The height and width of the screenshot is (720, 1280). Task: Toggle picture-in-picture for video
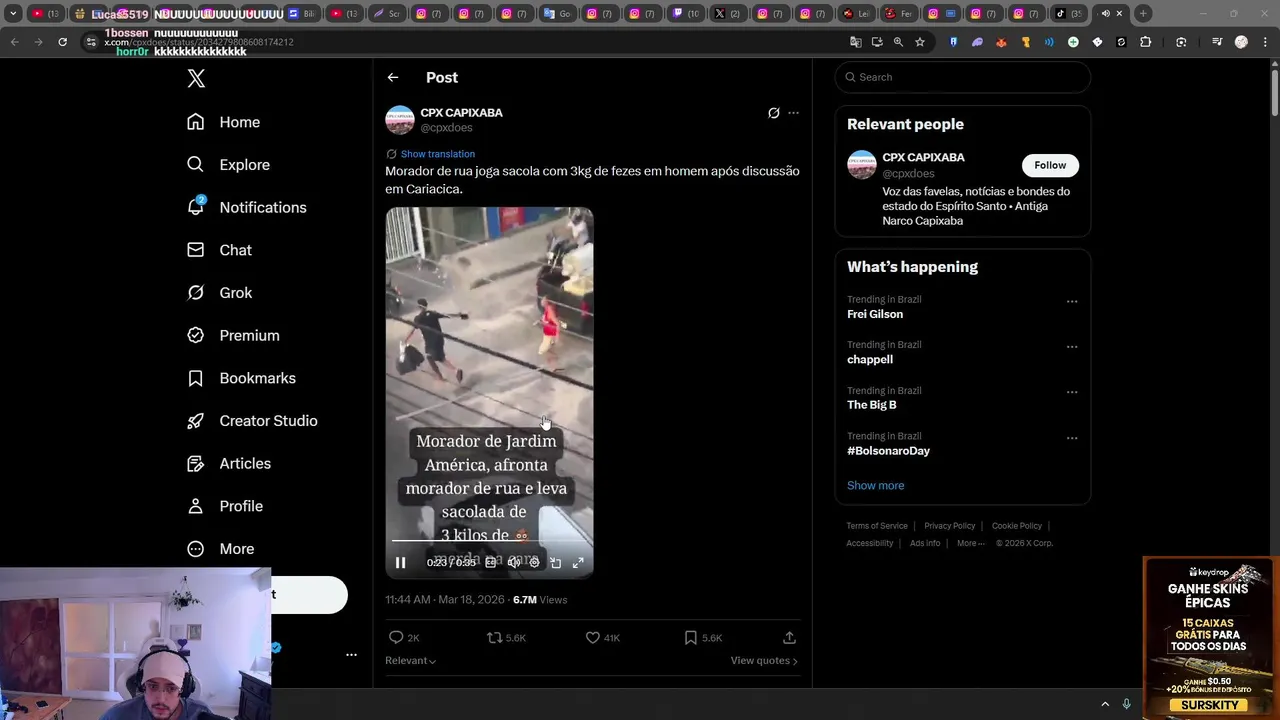click(556, 563)
